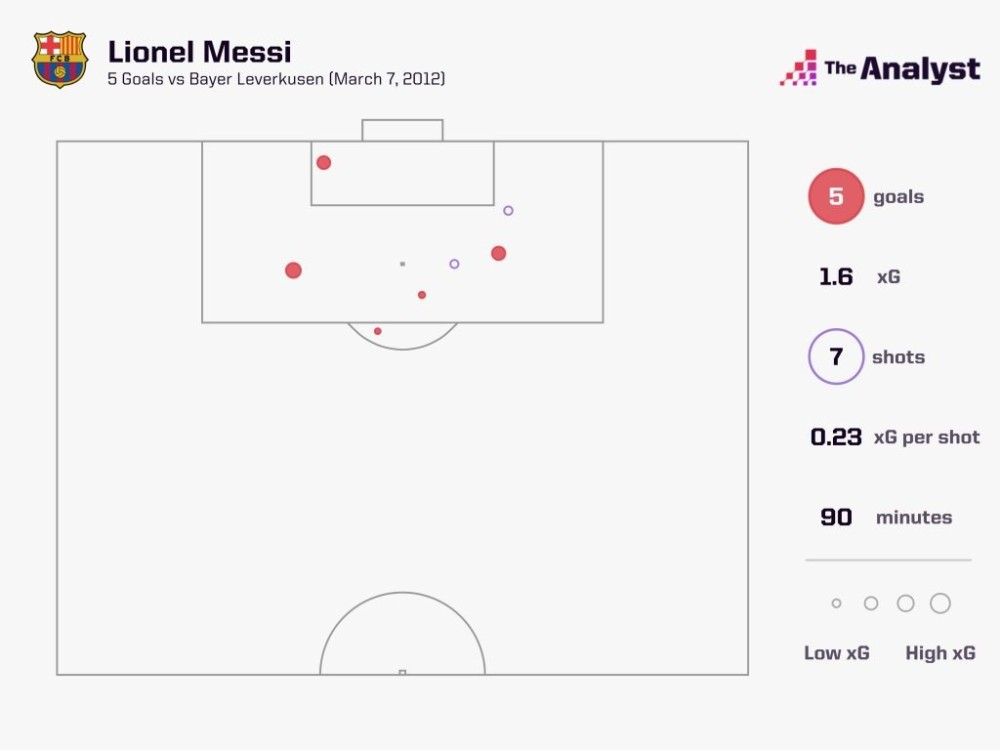This screenshot has height=750, width=1000.
Task: Click the red 5 goals badge
Action: (x=836, y=196)
